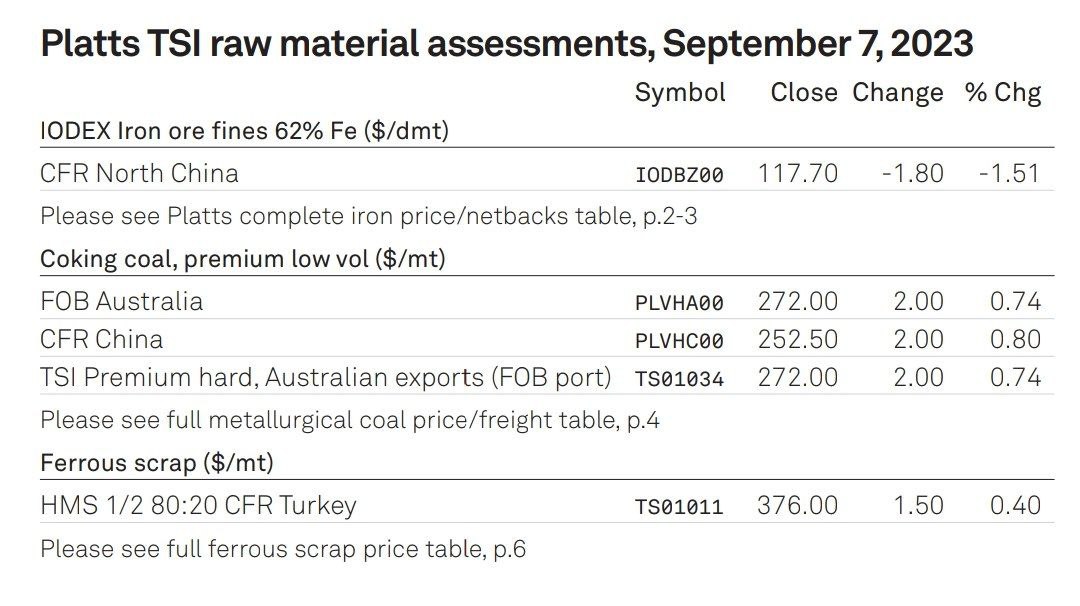The image size is (1080, 606).
Task: Click the Coking coal premium low vol heading
Action: coord(242,260)
